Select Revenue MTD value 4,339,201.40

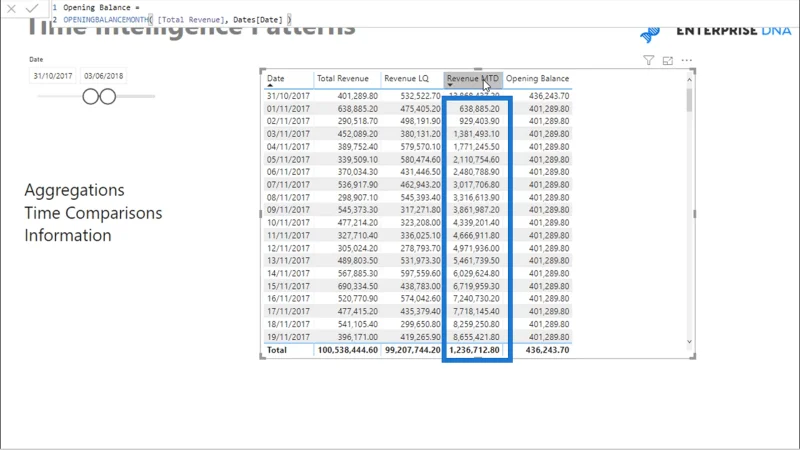(x=477, y=222)
